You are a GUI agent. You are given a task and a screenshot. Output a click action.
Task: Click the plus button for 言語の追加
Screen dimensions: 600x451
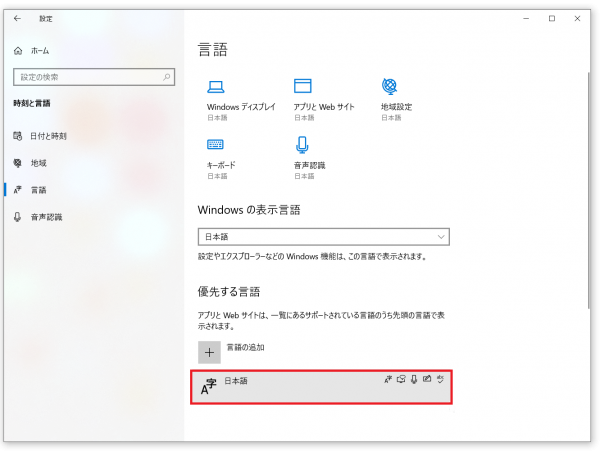209,352
